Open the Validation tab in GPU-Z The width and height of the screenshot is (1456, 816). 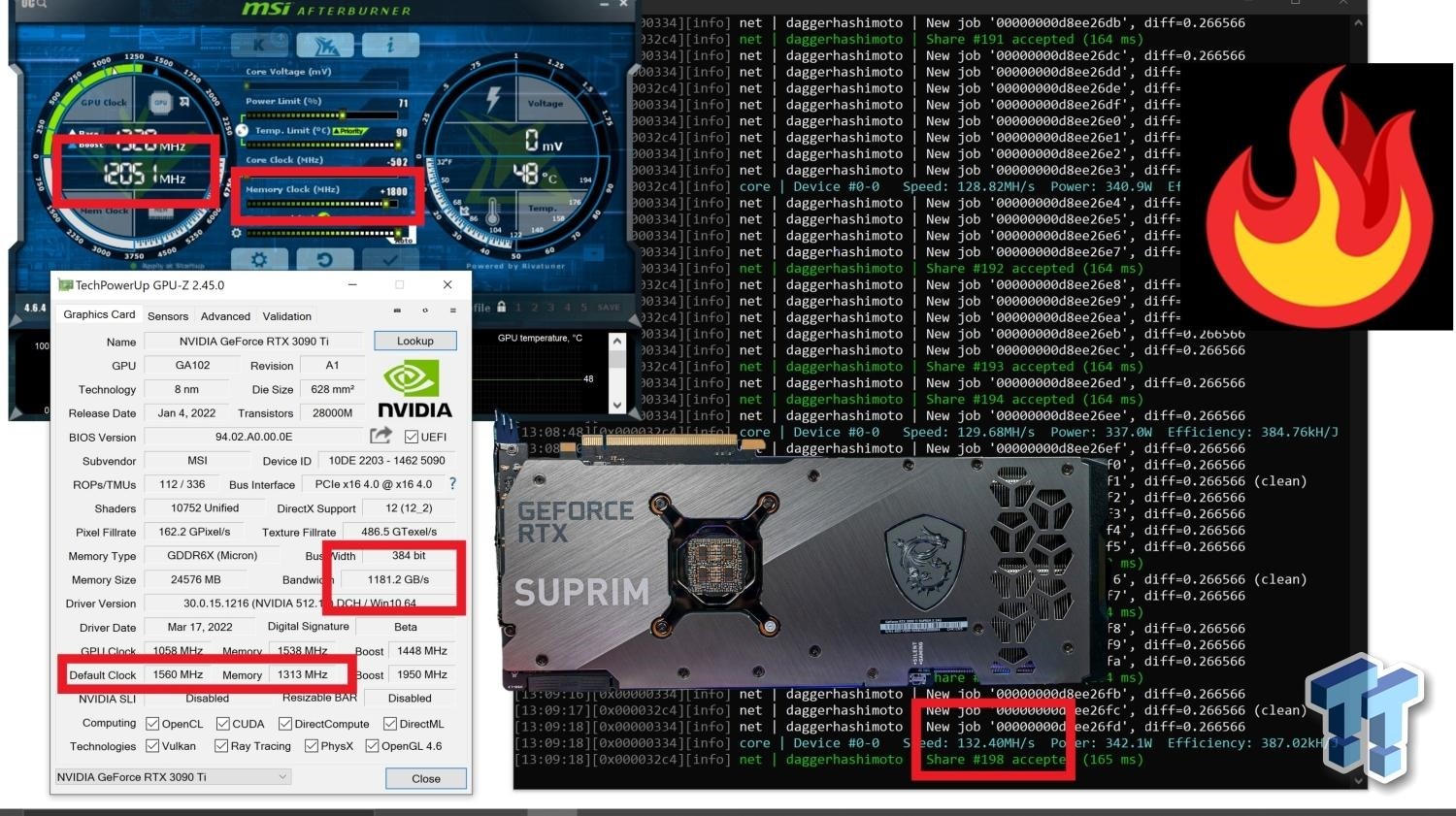(x=286, y=315)
